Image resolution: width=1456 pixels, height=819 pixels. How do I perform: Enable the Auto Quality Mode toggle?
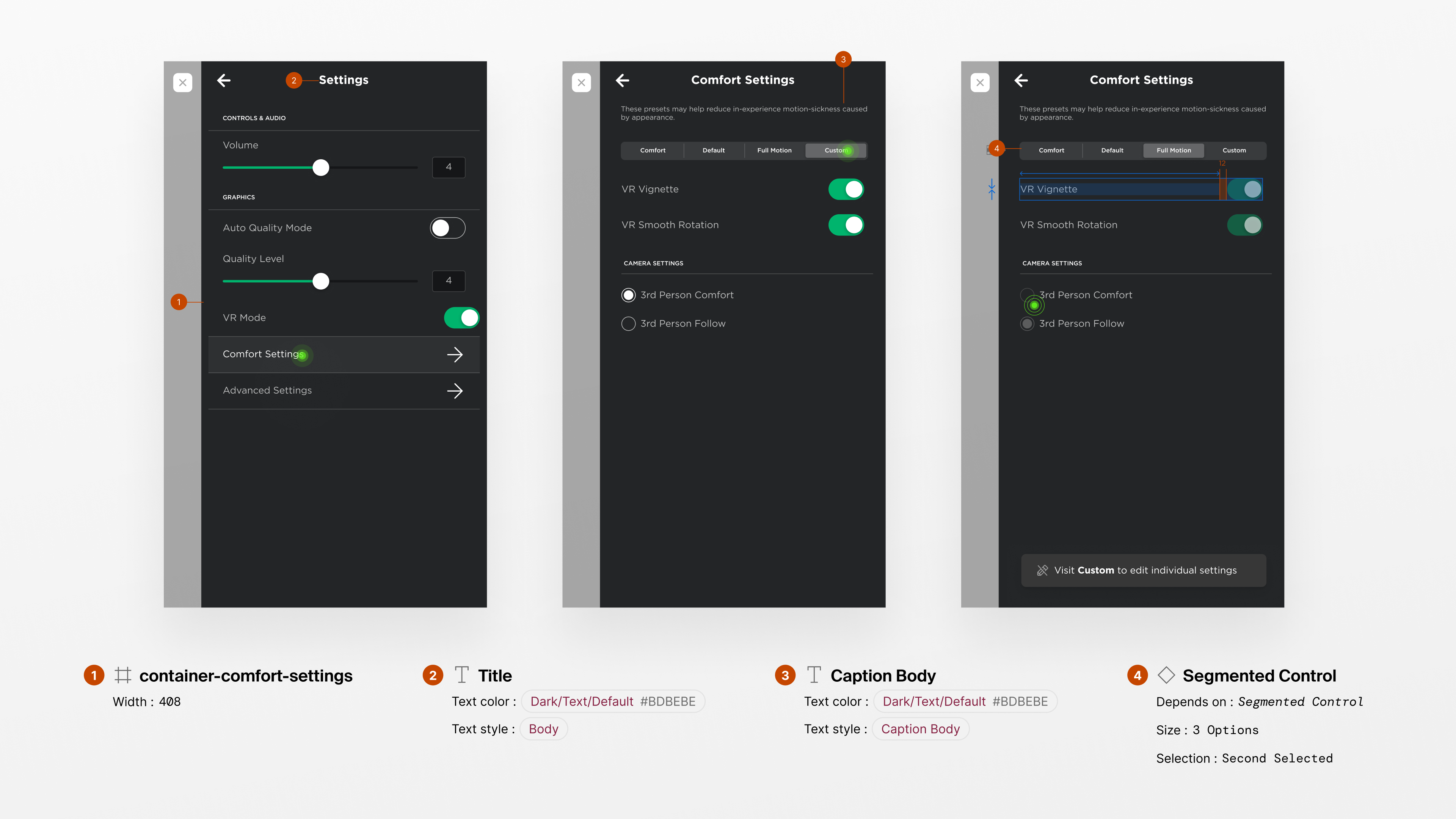pyautogui.click(x=447, y=228)
